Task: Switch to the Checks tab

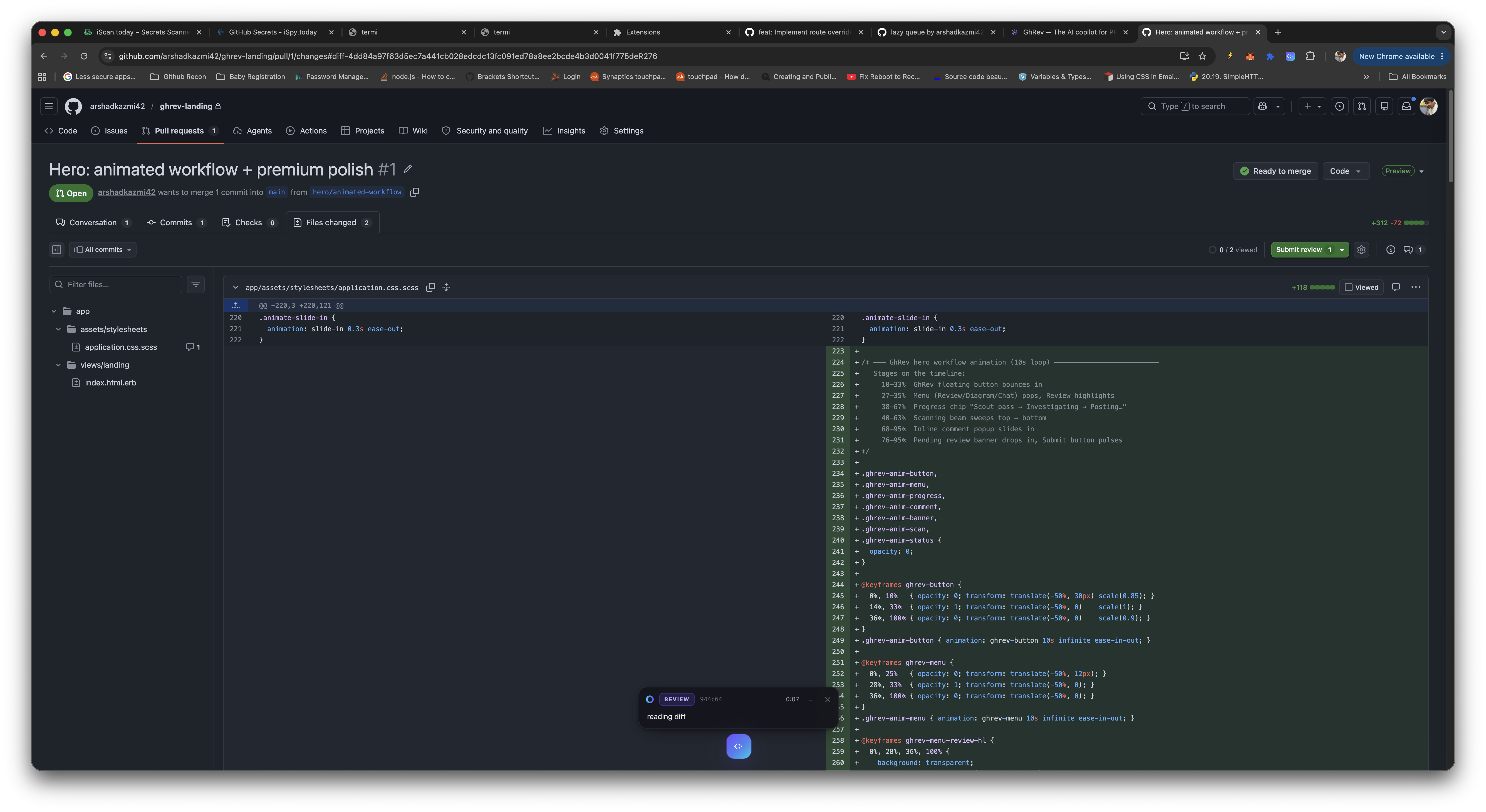Action: coord(249,223)
